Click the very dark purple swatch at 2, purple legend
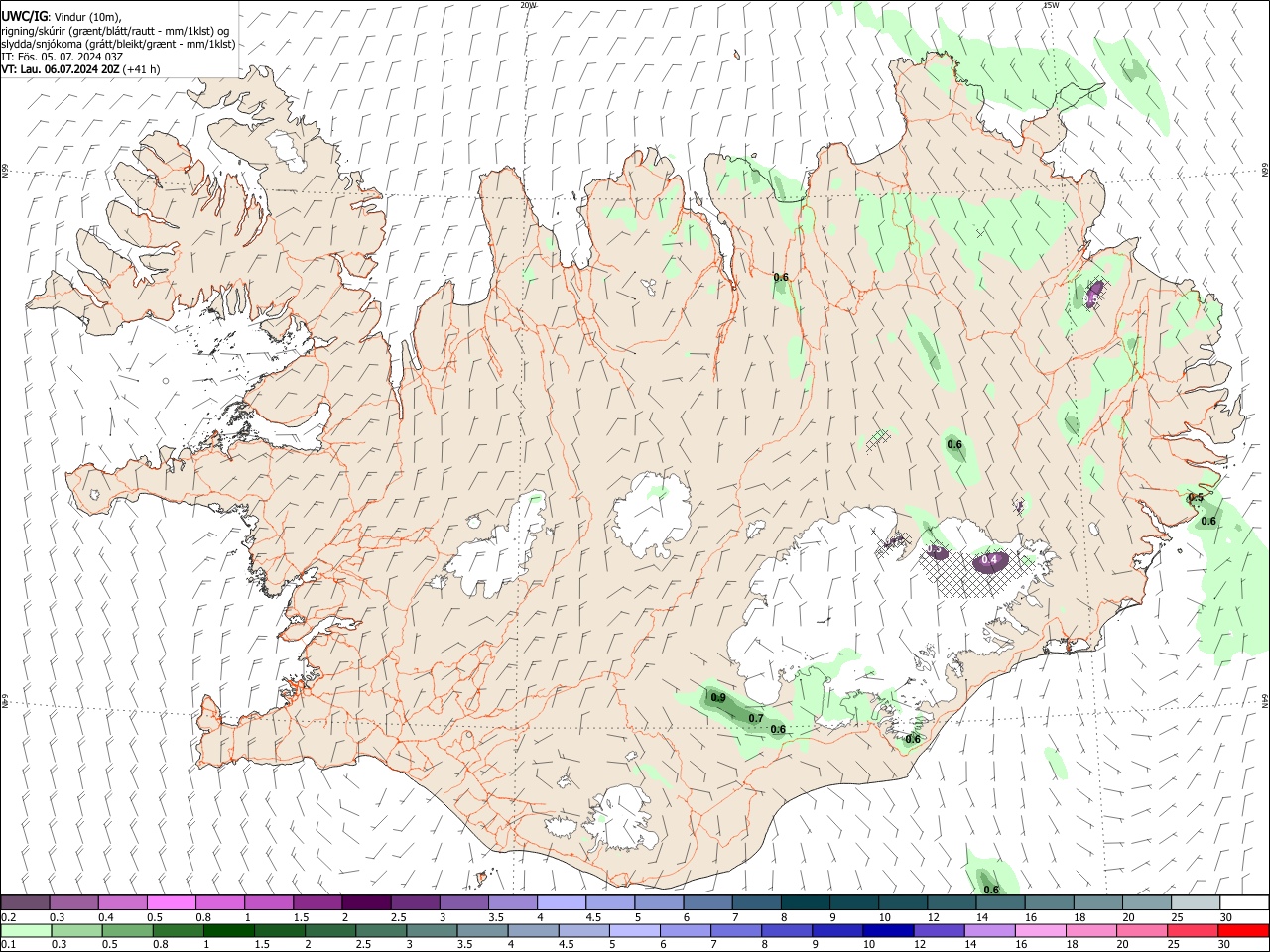Viewport: 1270px width, 952px height. tap(365, 902)
